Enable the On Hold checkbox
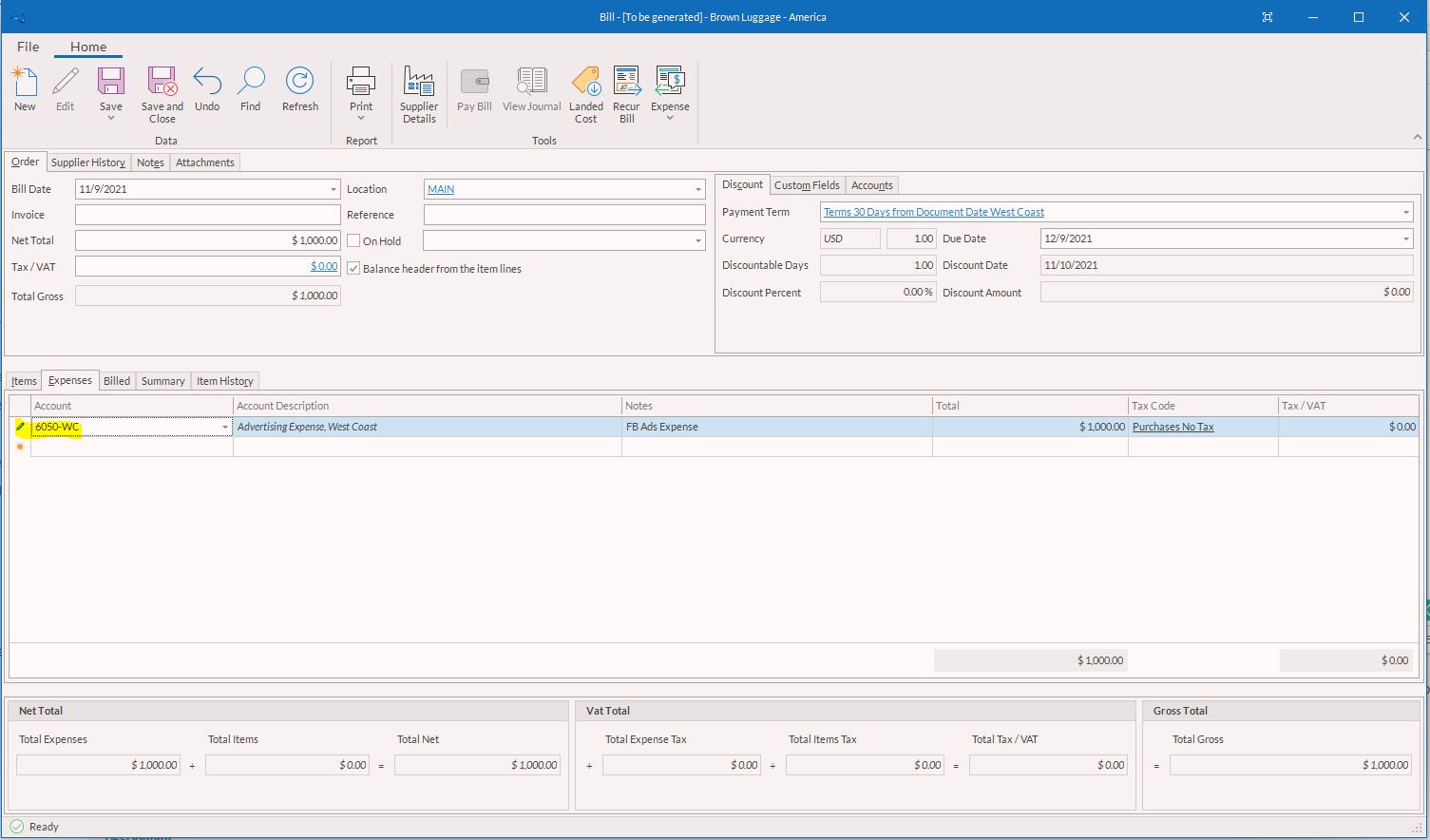Image resolution: width=1430 pixels, height=840 pixels. pyautogui.click(x=353, y=241)
